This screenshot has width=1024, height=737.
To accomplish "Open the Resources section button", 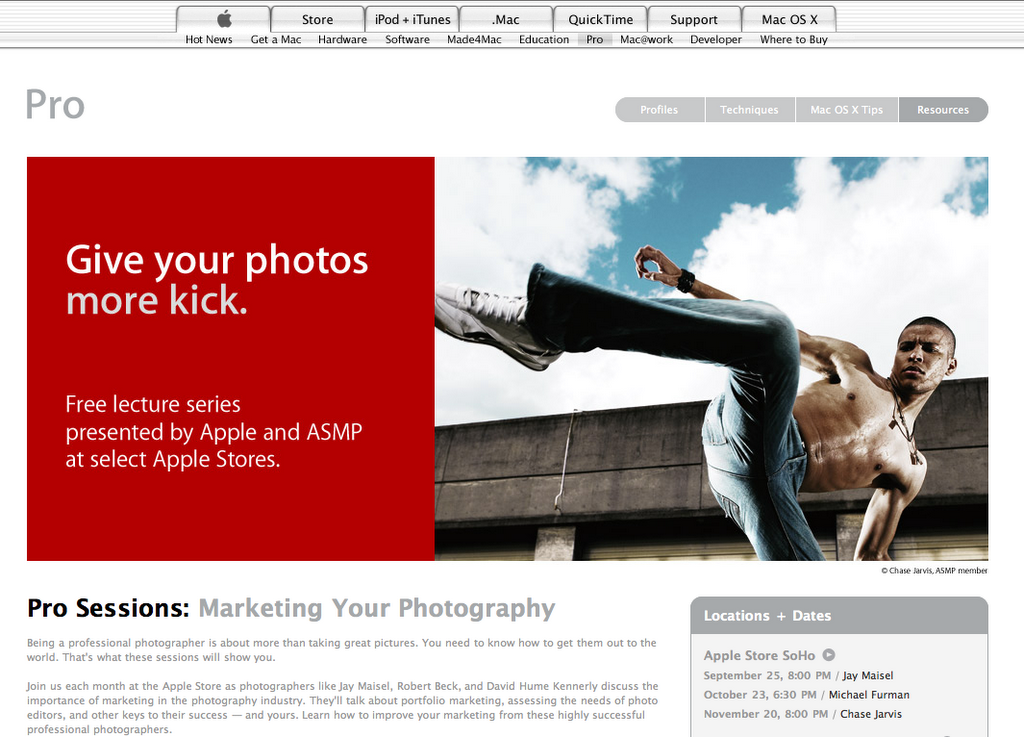I will click(x=943, y=110).
